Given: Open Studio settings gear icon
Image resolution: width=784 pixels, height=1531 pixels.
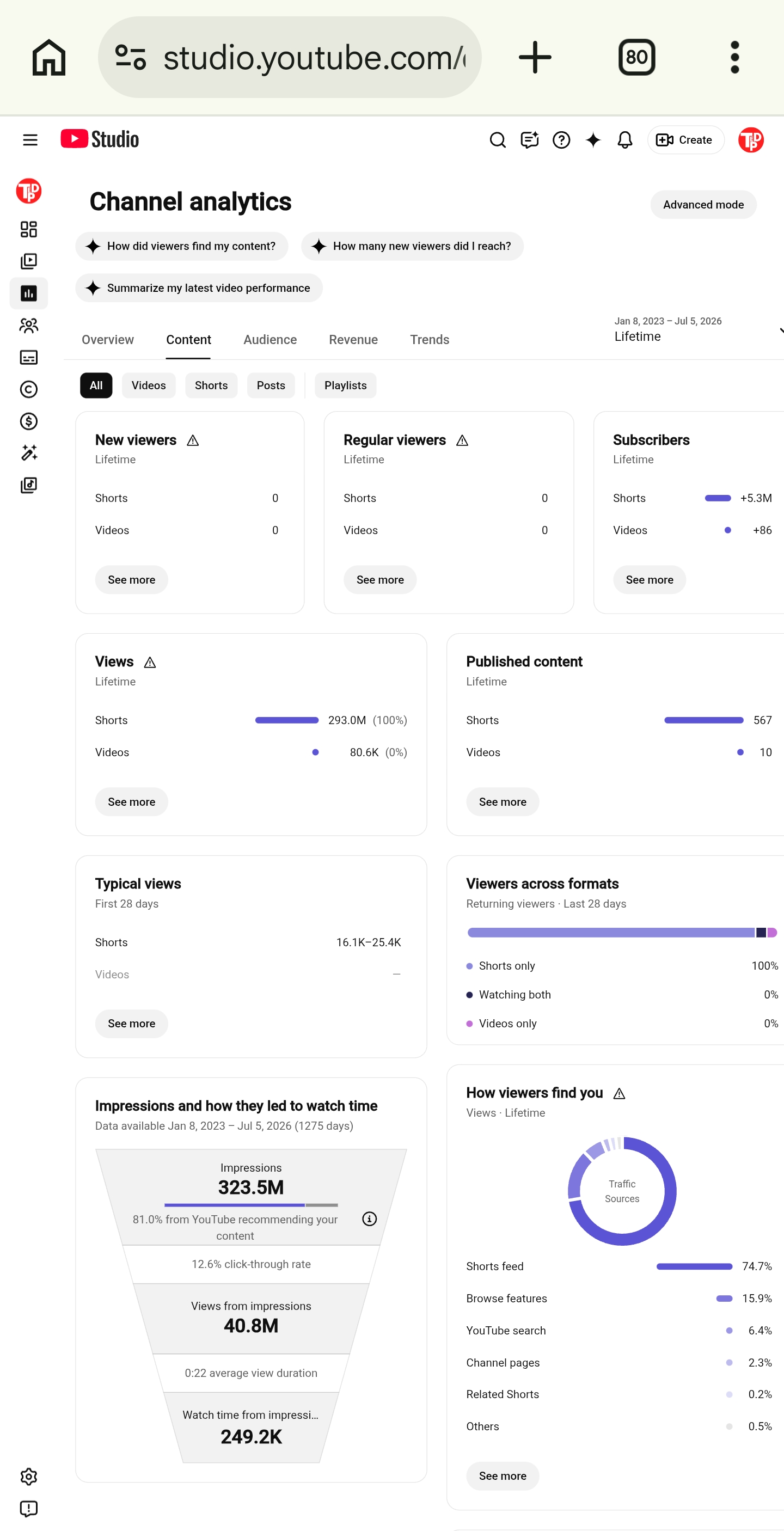Looking at the screenshot, I should 28,1477.
